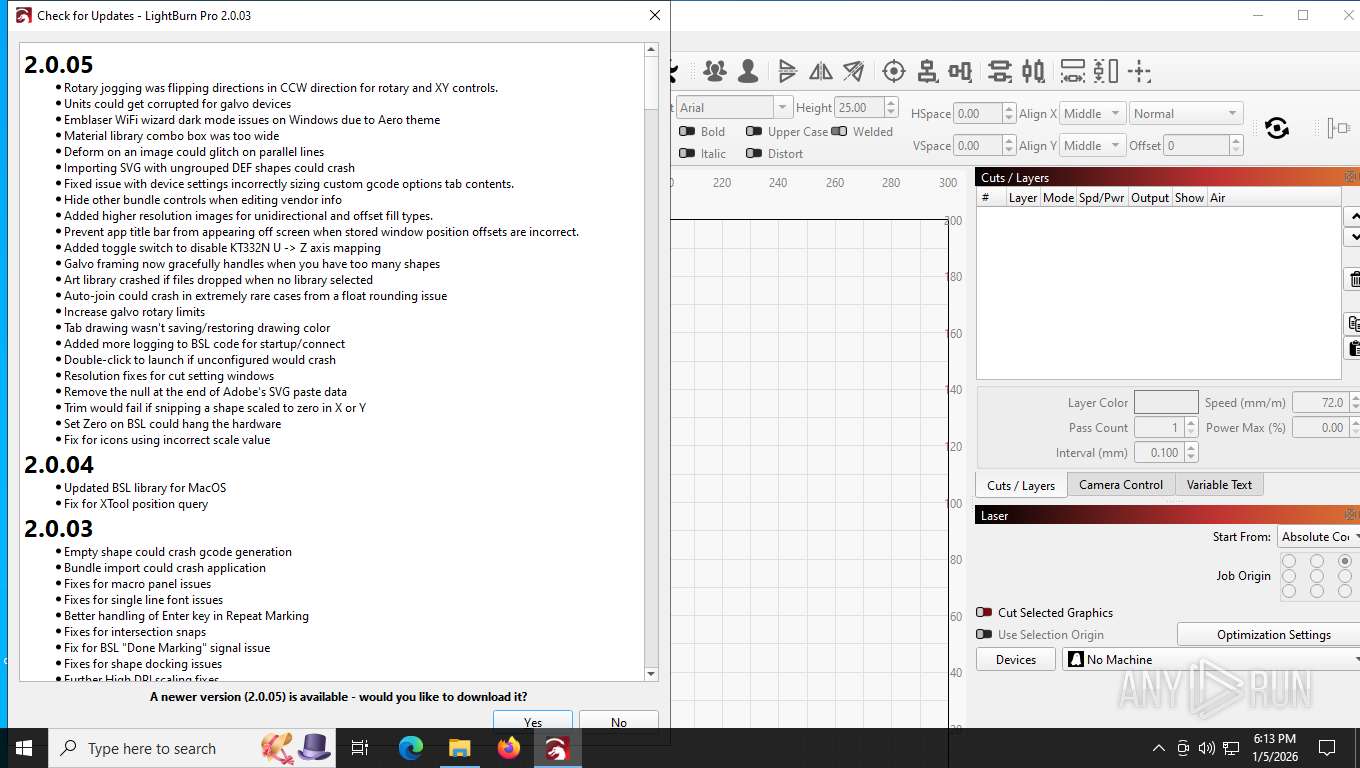Click the Move to Page Center icon
Viewport: 1360px width, 768px height.
[1139, 71]
